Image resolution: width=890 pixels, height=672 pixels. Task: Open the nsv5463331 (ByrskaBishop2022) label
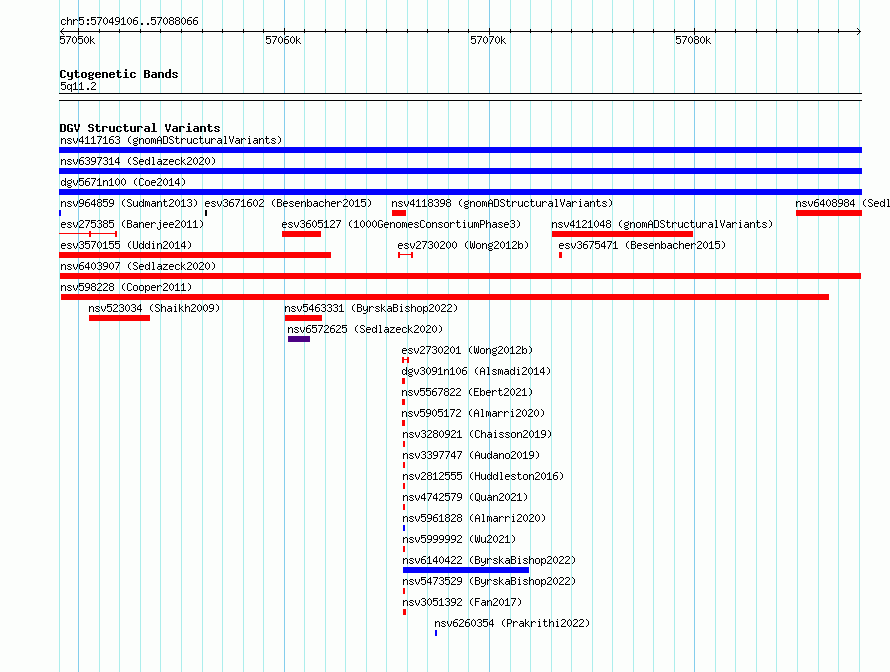(371, 308)
